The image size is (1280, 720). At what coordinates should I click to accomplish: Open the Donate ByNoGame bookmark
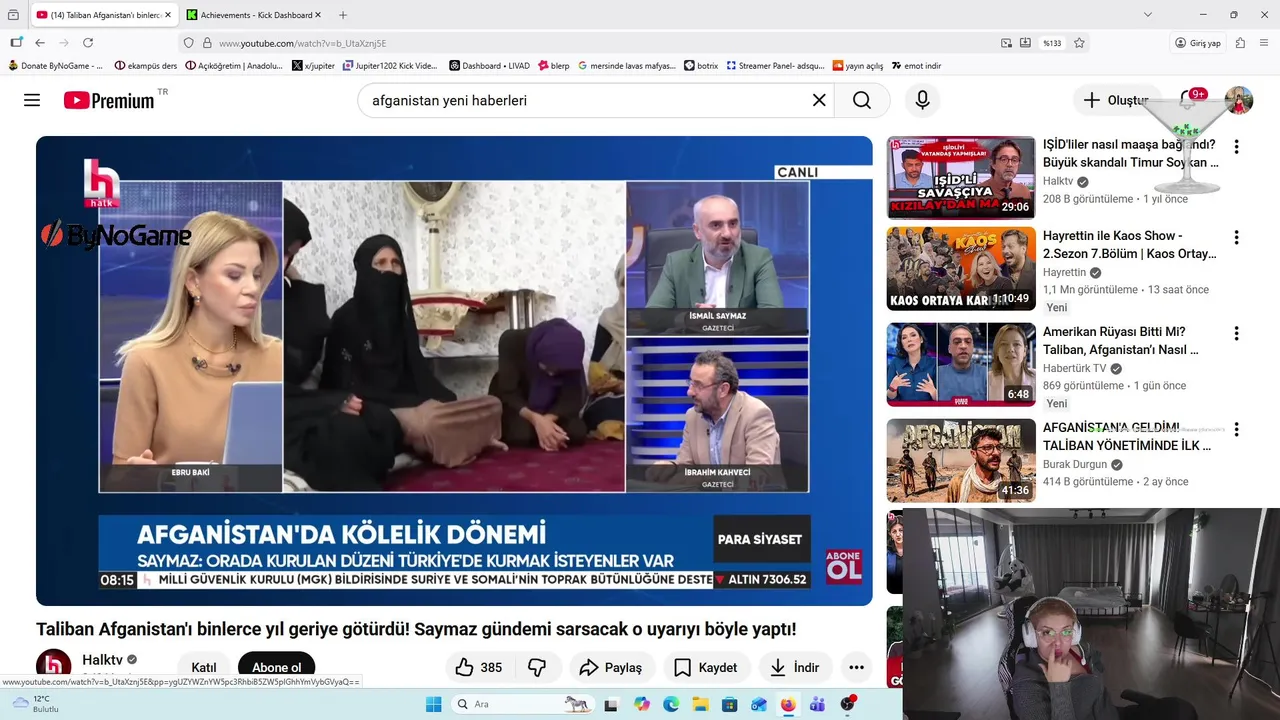point(55,66)
